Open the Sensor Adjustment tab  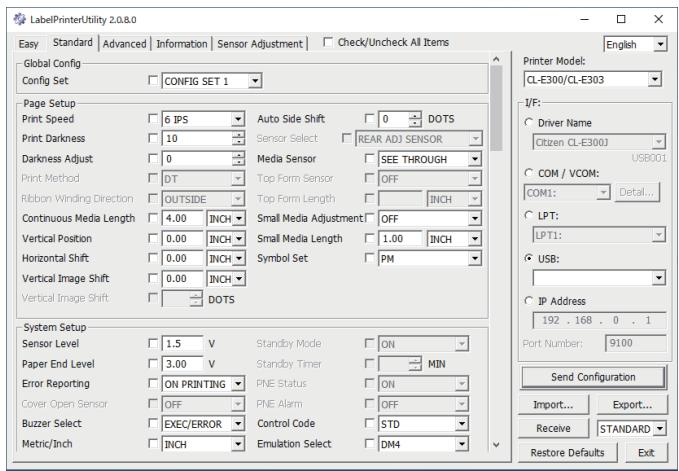[x=260, y=44]
